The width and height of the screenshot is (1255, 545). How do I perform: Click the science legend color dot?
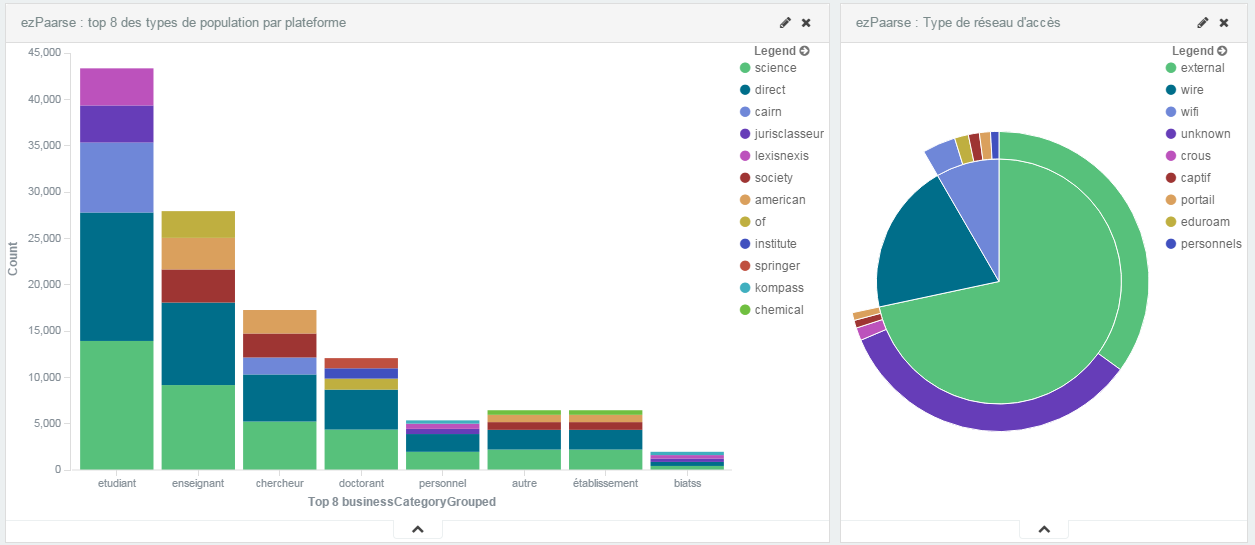745,68
